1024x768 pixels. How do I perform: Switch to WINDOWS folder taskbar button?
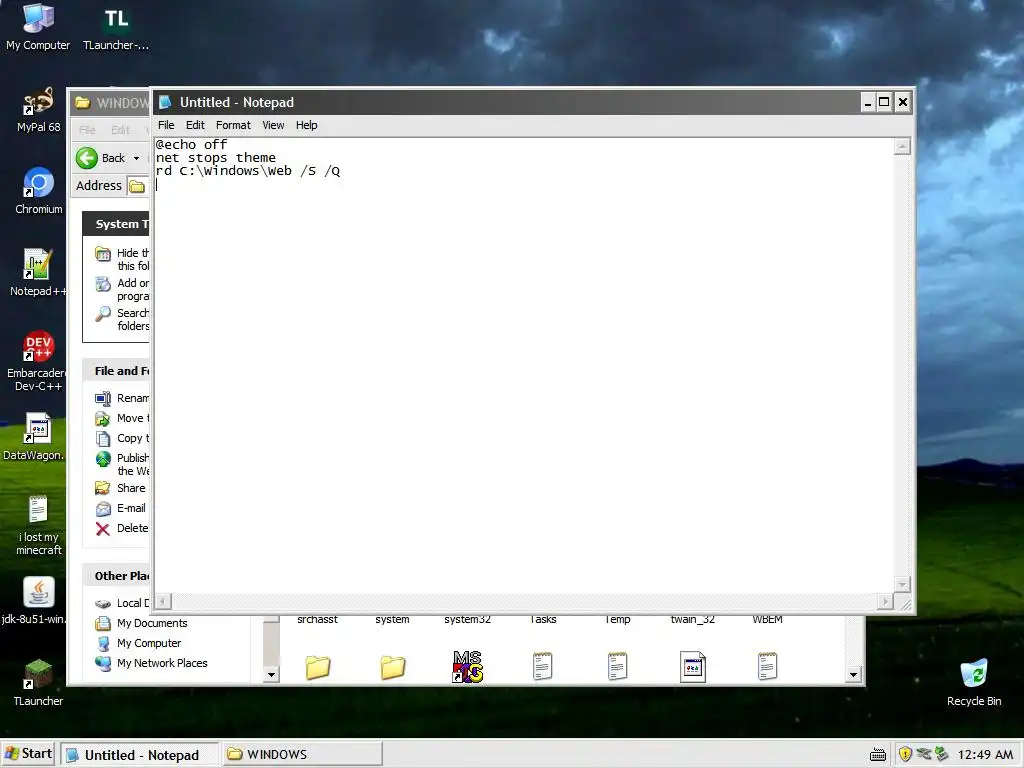pyautogui.click(x=302, y=754)
